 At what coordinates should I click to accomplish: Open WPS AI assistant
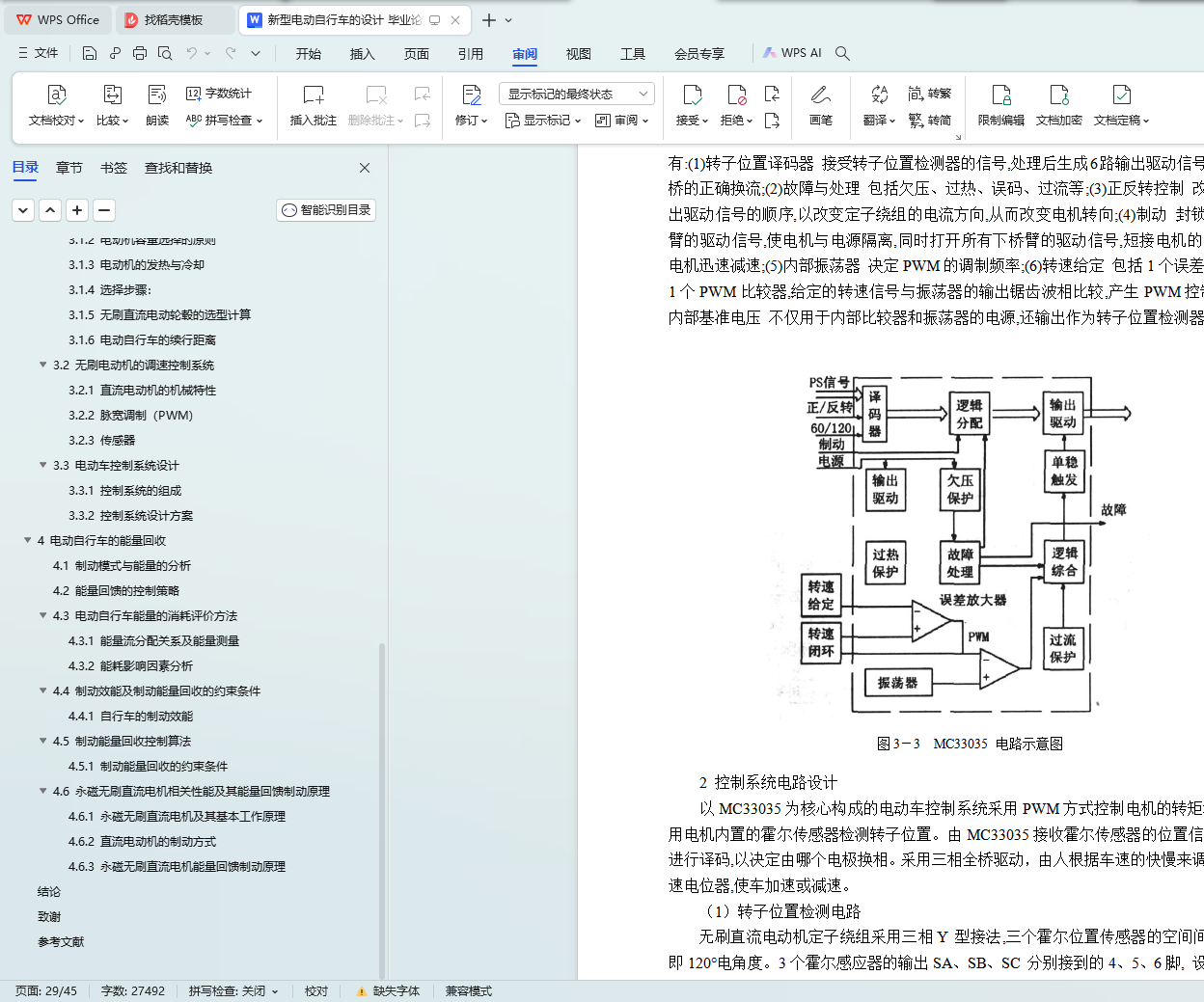pos(792,53)
